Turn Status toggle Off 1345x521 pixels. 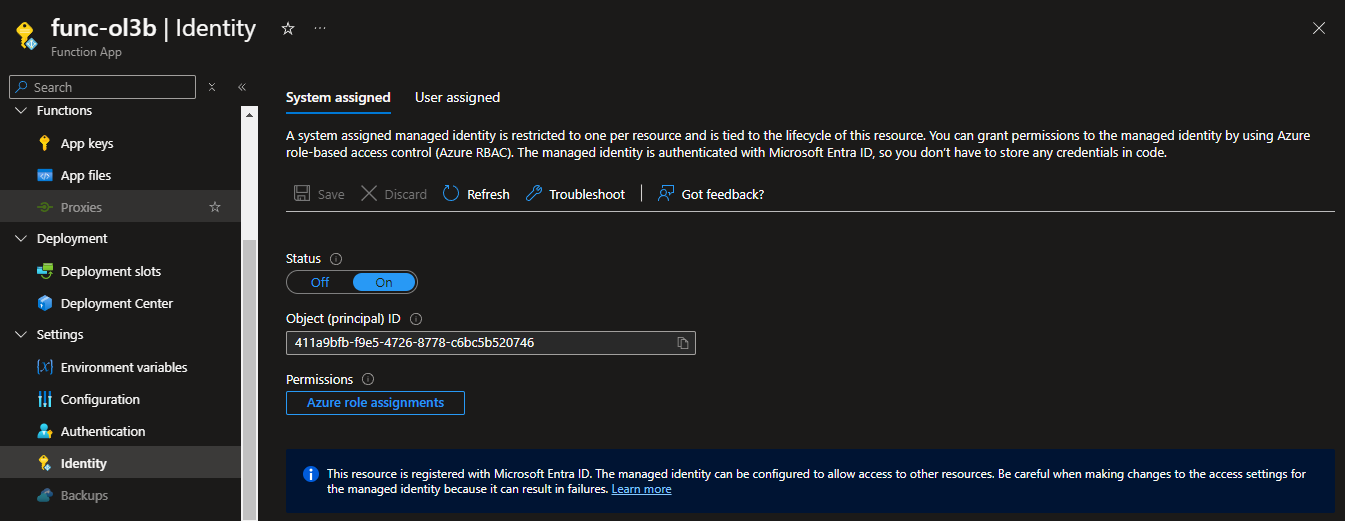click(x=320, y=282)
